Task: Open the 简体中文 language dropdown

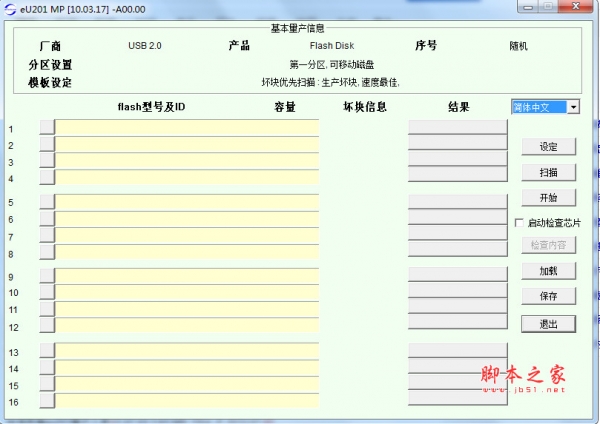Action: pyautogui.click(x=573, y=107)
